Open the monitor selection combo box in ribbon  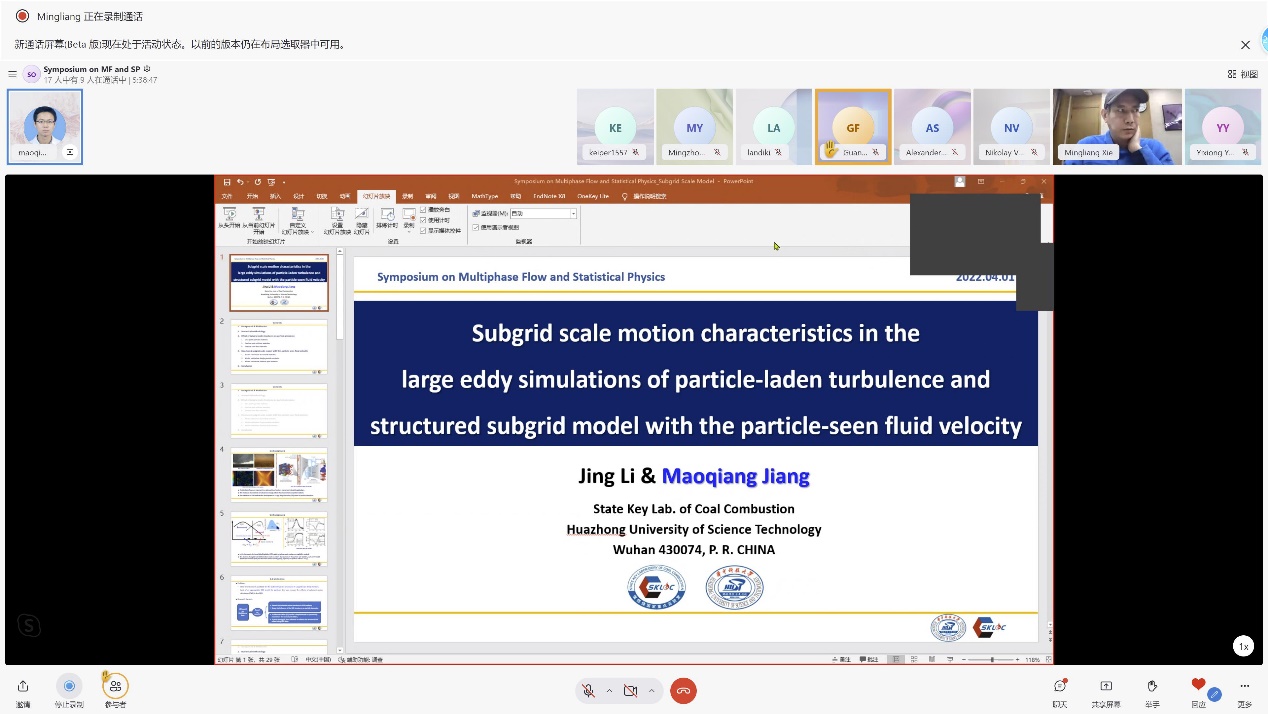(x=543, y=214)
